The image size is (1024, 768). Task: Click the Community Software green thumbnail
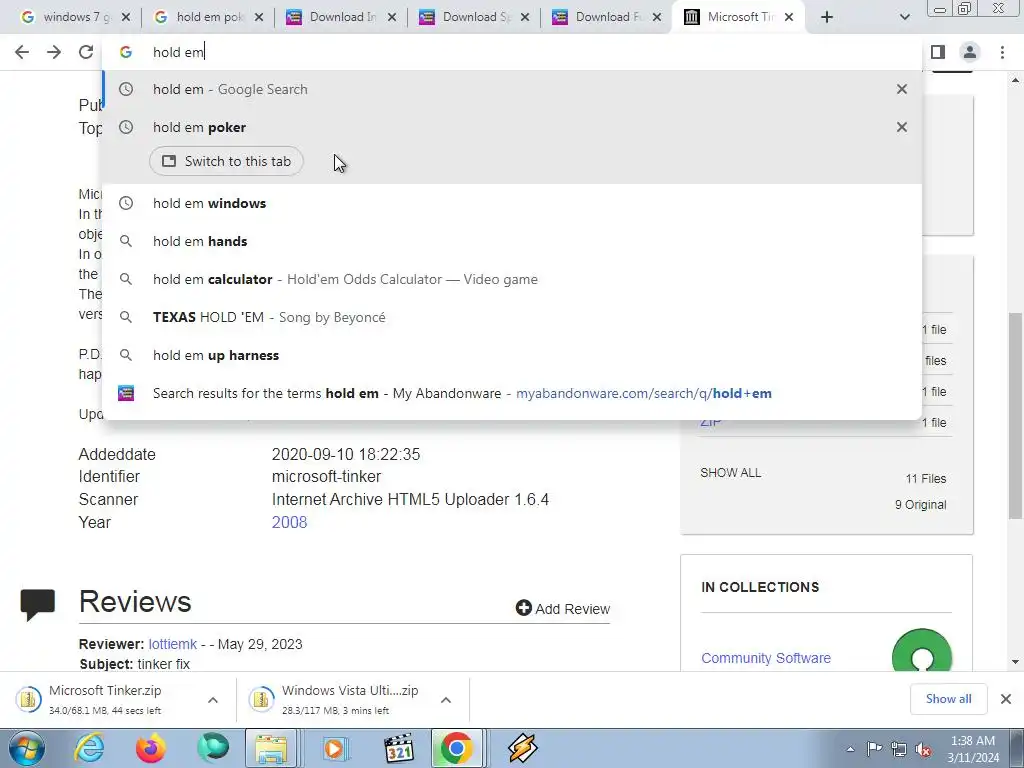point(921,651)
